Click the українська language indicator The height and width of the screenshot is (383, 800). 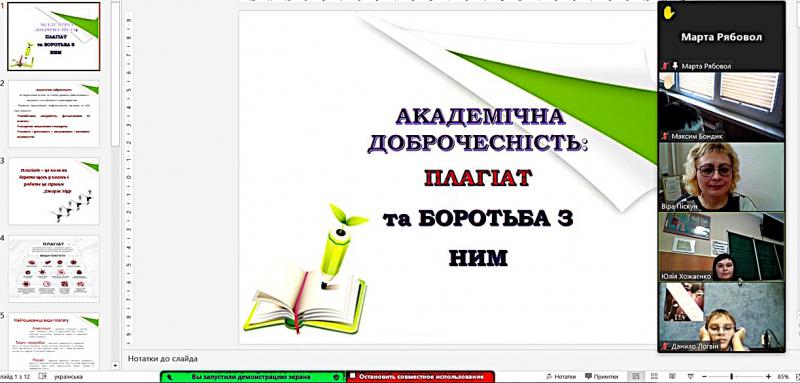[x=68, y=376]
